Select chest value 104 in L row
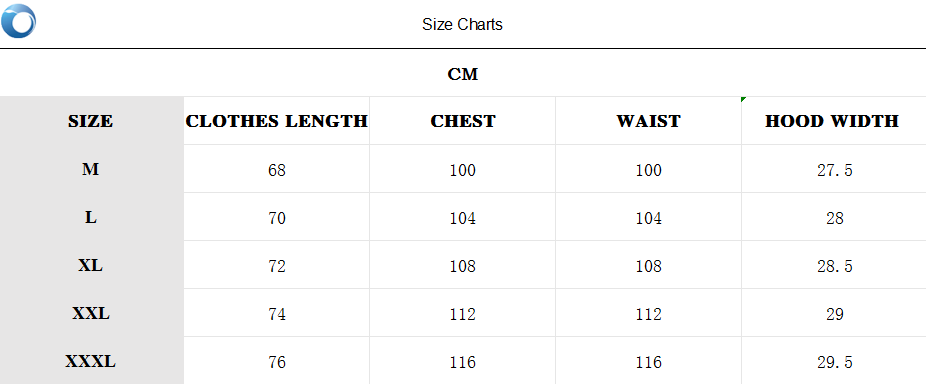Viewport: 926px width, 384px height. pyautogui.click(x=462, y=219)
